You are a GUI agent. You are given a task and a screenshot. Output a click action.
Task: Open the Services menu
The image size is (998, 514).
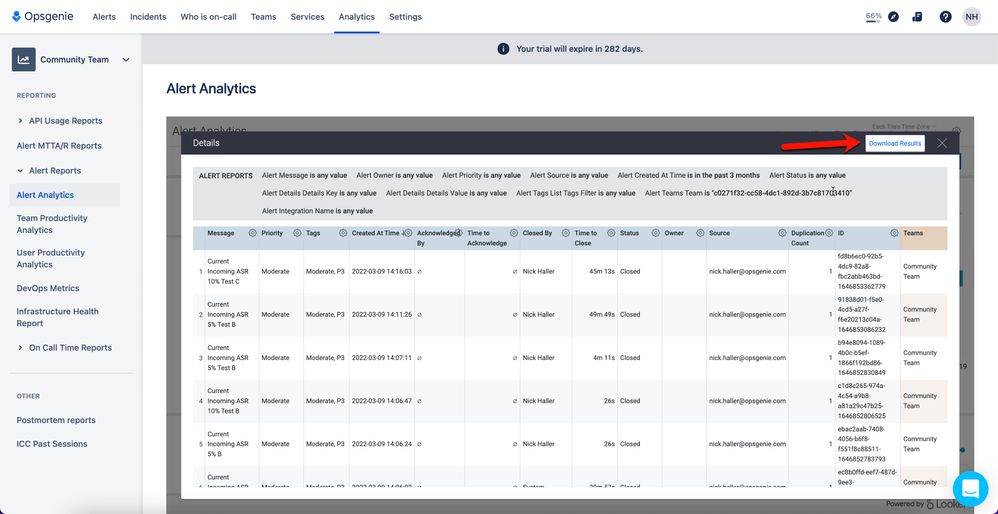[x=307, y=17]
